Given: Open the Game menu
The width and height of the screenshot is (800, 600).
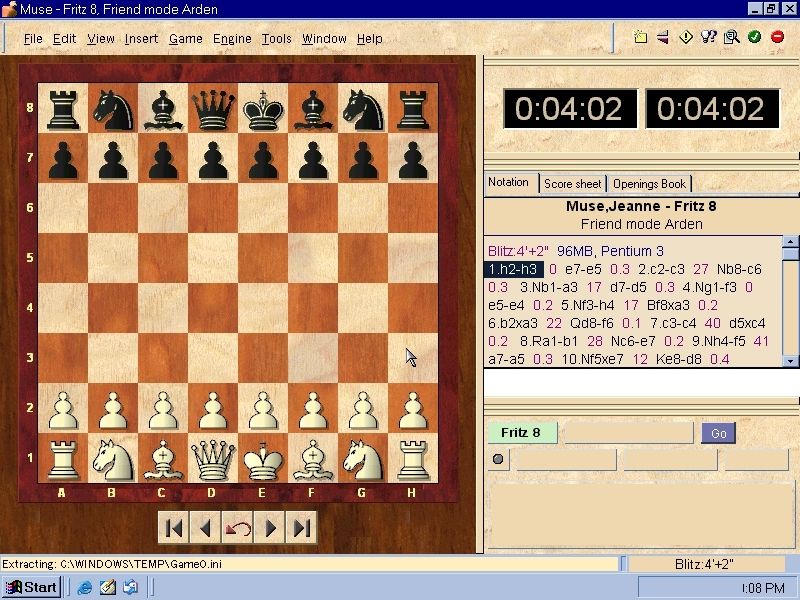Looking at the screenshot, I should [186, 39].
